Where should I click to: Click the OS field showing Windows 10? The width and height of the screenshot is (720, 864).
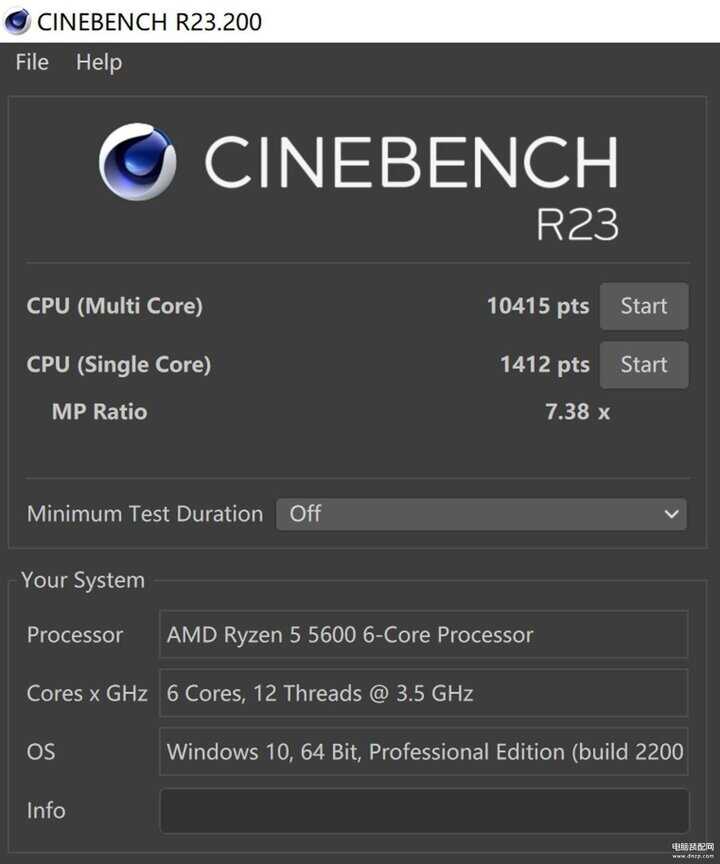click(x=424, y=751)
